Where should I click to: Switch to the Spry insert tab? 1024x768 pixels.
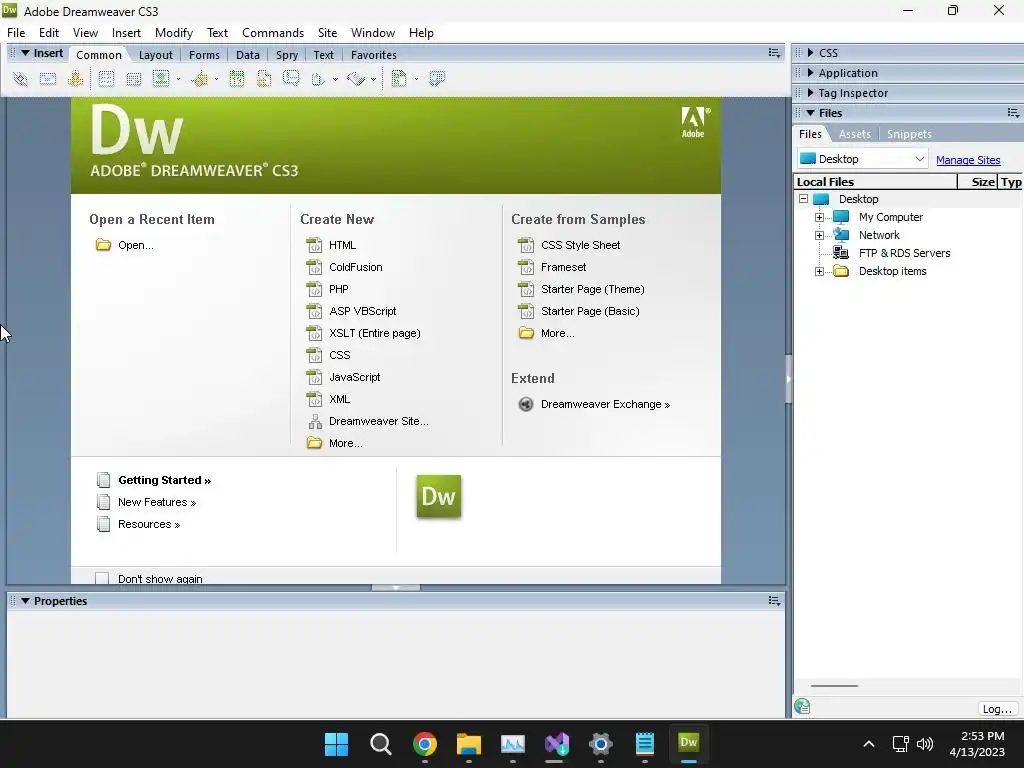287,55
